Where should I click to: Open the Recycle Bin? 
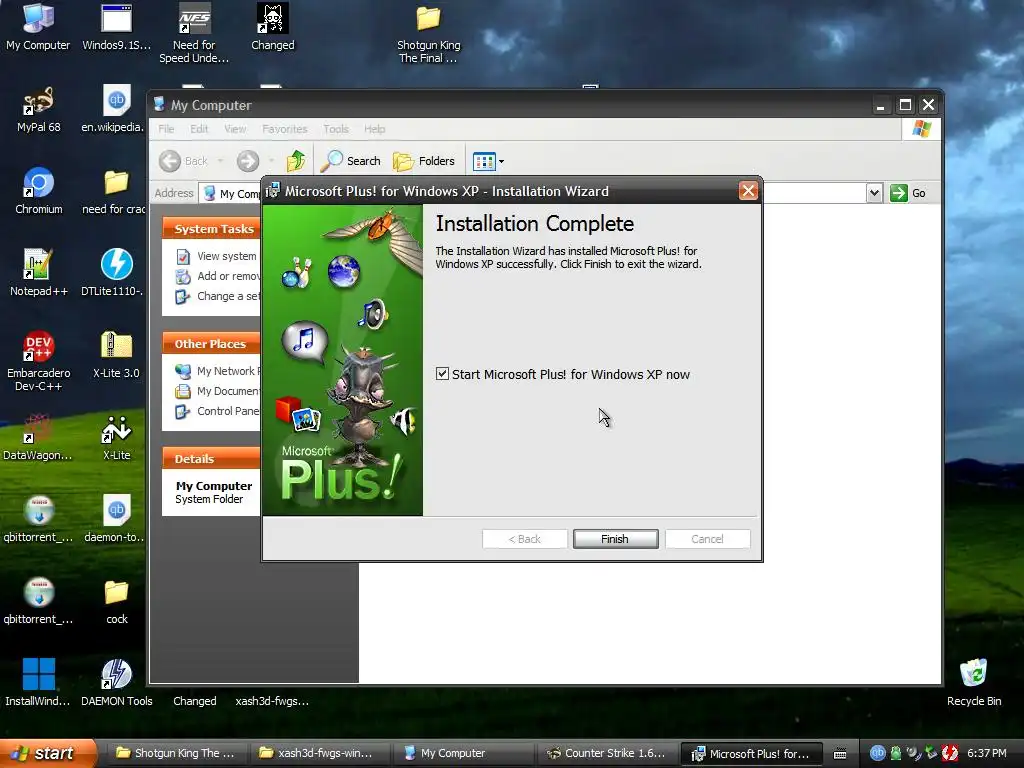point(974,682)
